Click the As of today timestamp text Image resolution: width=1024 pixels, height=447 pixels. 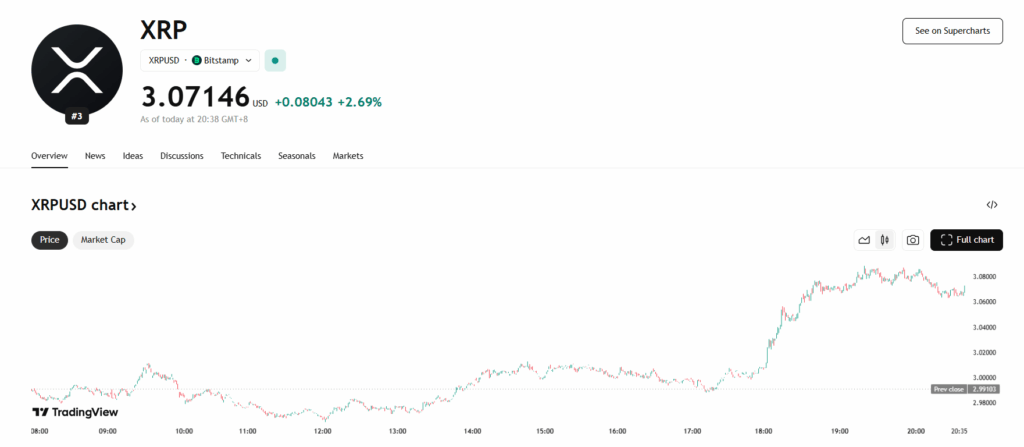(x=194, y=120)
